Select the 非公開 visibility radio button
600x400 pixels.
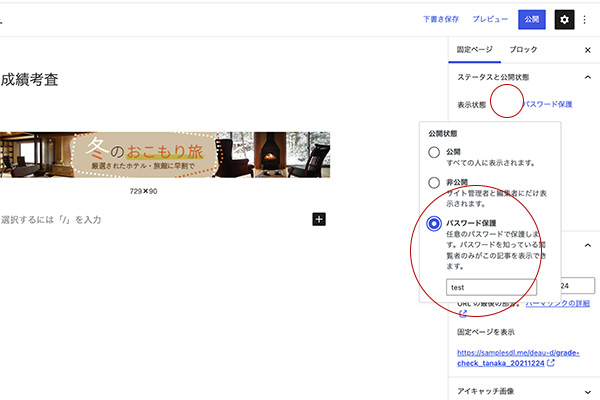tap(433, 183)
